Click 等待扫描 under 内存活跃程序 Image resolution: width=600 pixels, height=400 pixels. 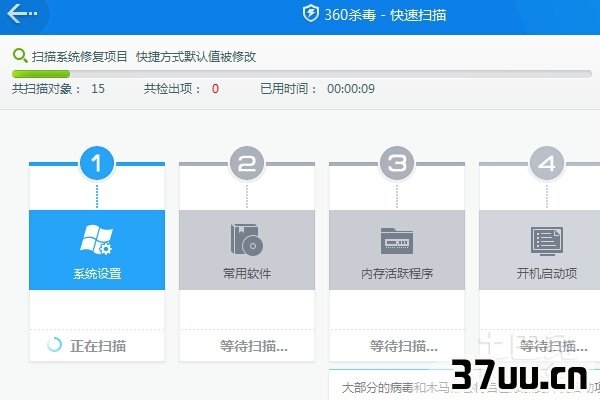[404, 346]
